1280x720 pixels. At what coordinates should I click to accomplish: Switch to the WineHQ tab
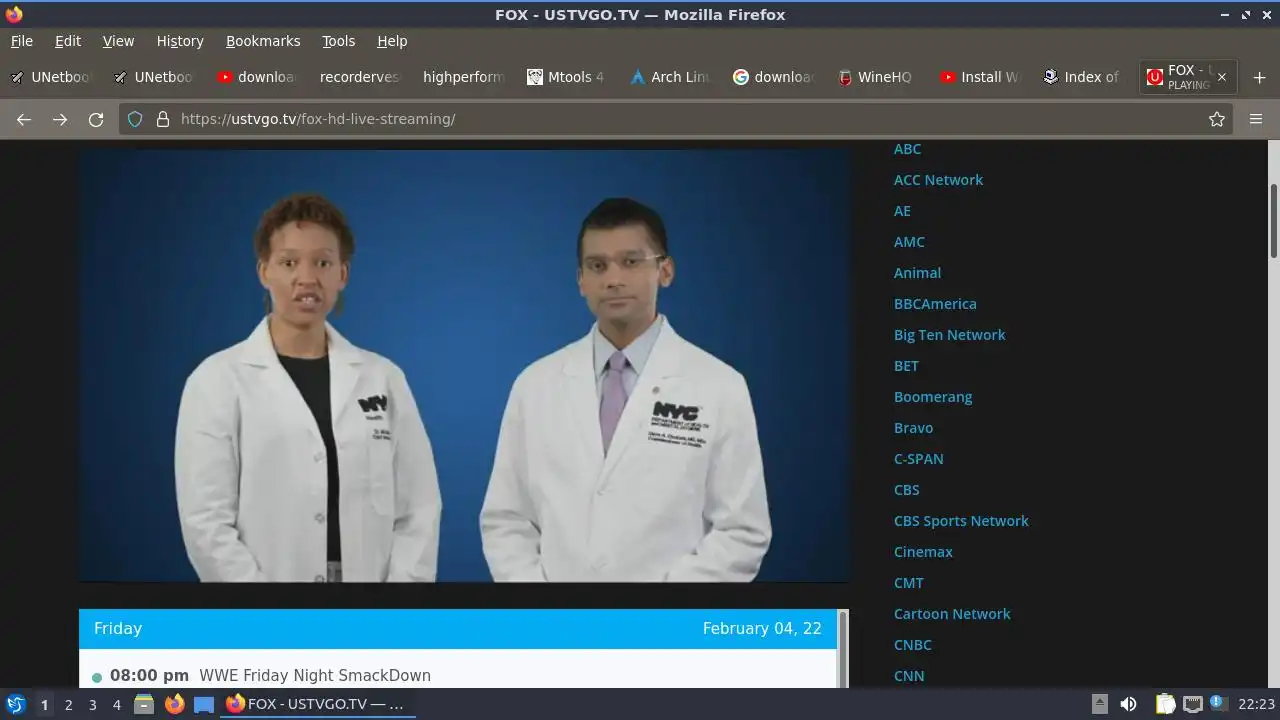(x=875, y=77)
